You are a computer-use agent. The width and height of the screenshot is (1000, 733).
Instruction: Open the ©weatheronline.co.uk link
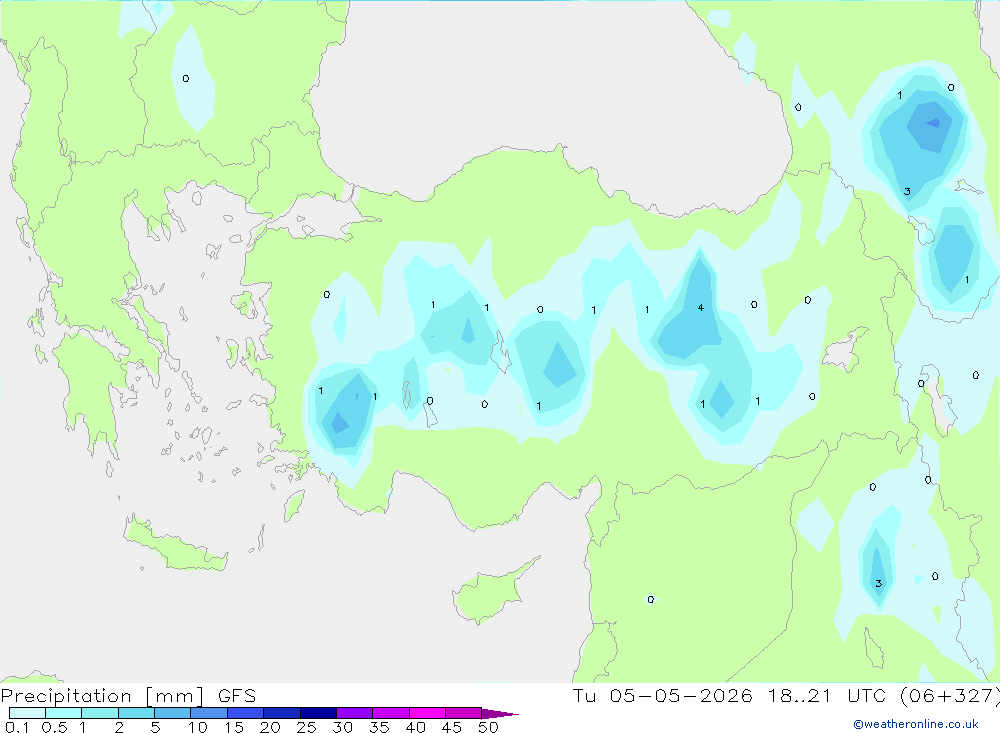tap(916, 724)
